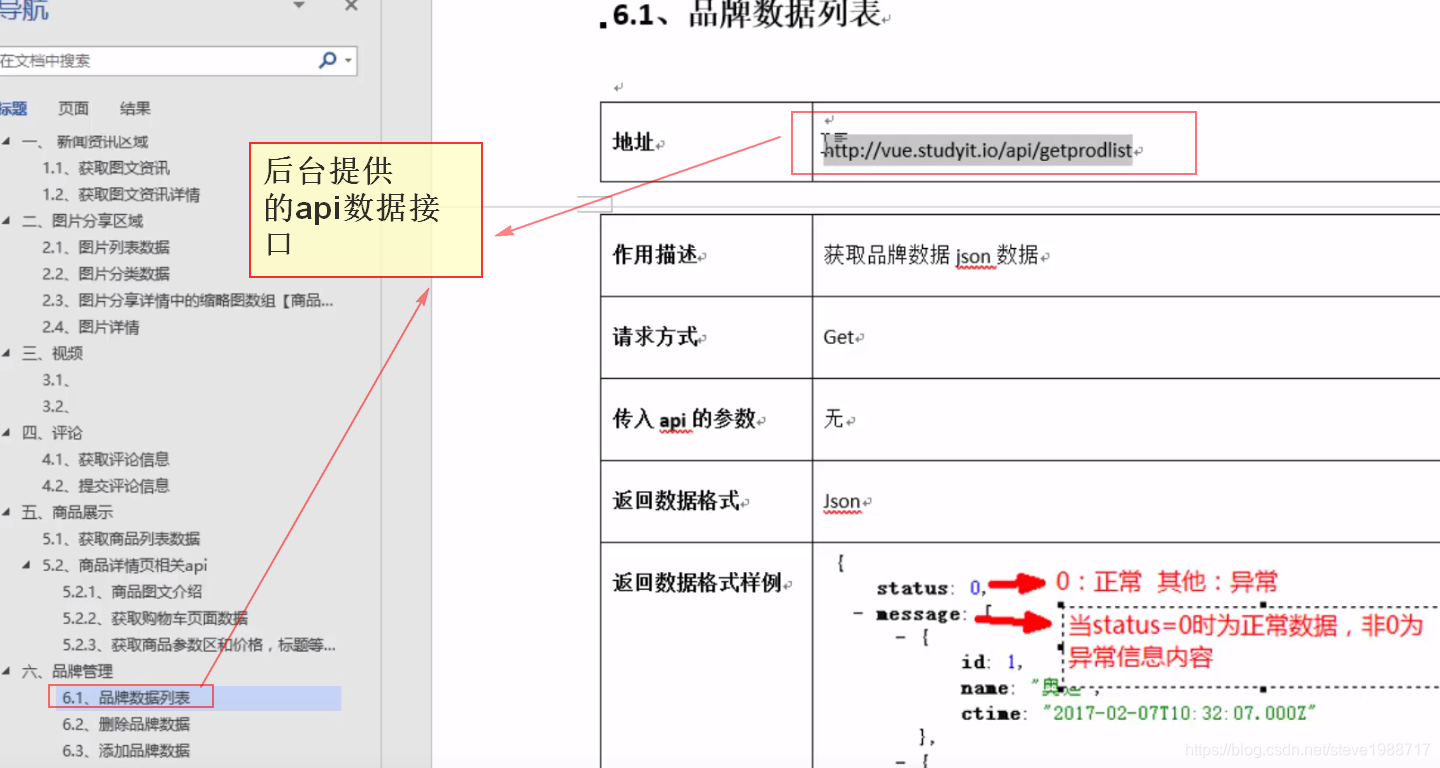This screenshot has height=768, width=1440.
Task: Click the 返回数据格式 table cell
Action: coord(706,501)
